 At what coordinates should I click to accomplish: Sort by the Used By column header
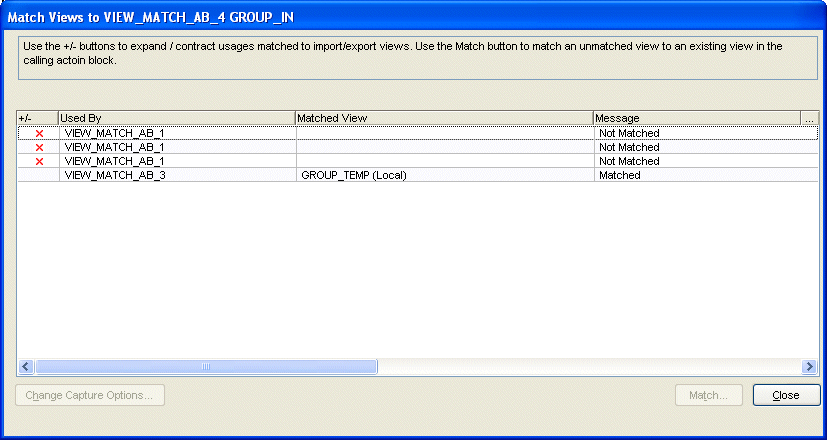pos(176,118)
